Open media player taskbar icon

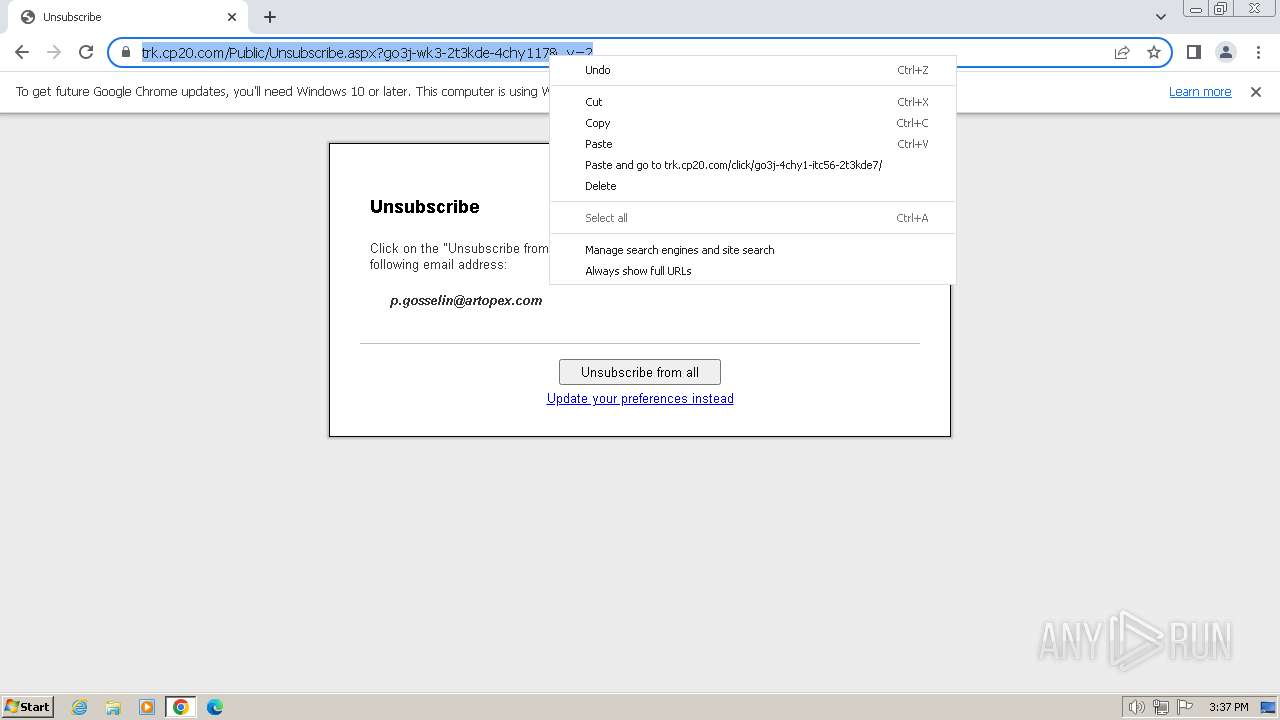(147, 707)
